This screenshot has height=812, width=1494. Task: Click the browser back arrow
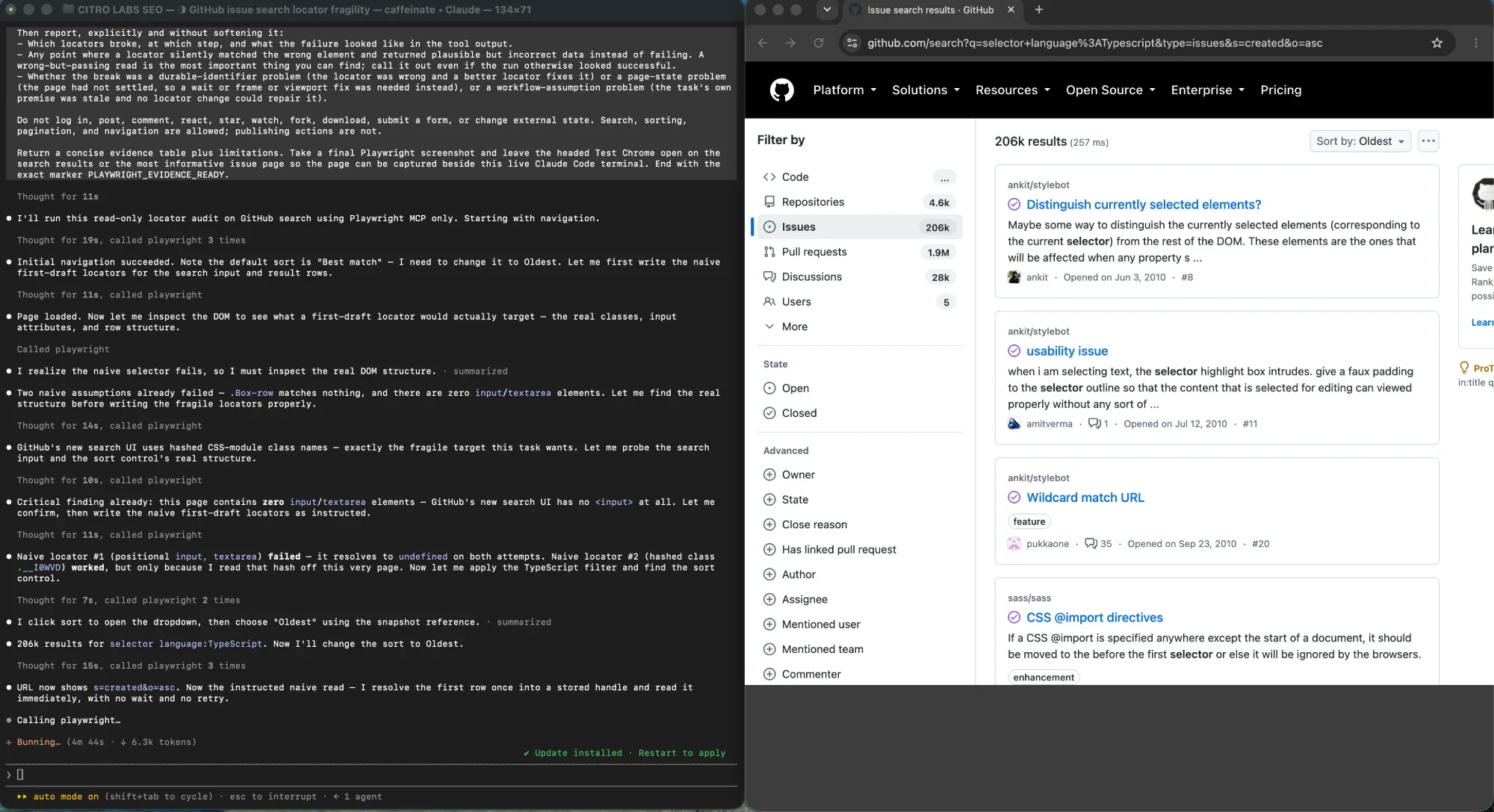[x=763, y=43]
